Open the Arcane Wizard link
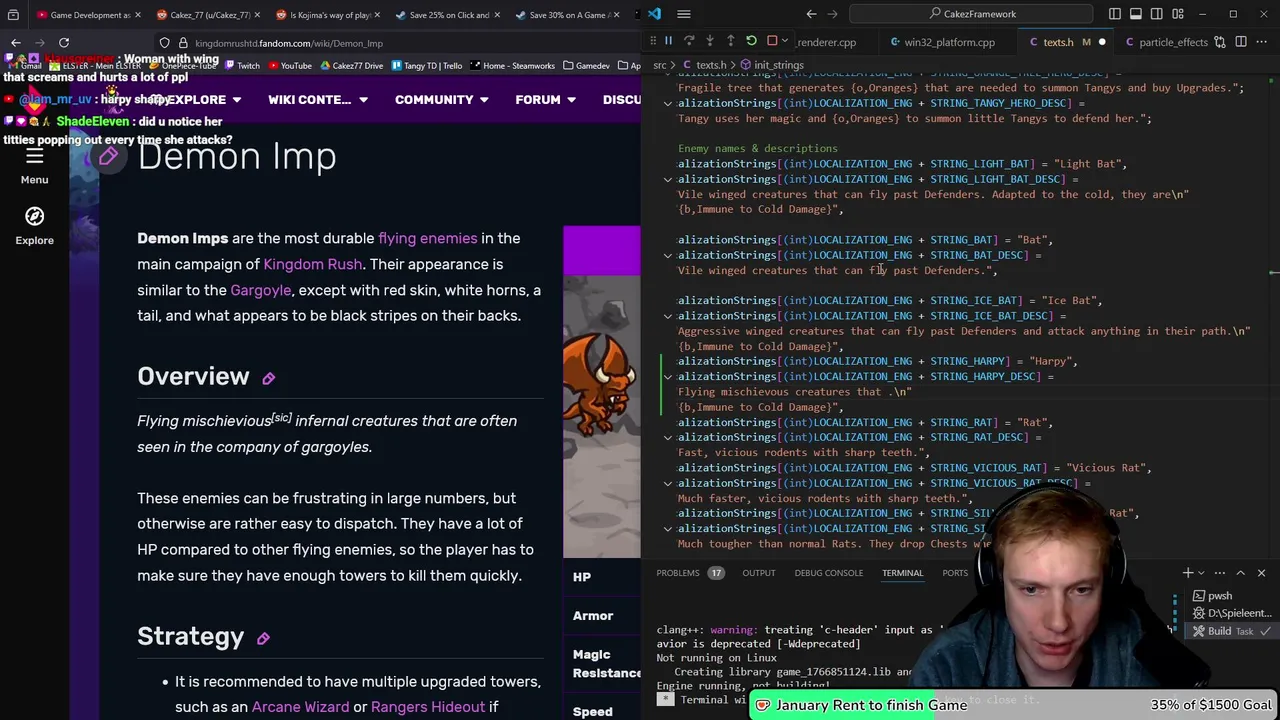This screenshot has width=1280, height=720. (300, 707)
